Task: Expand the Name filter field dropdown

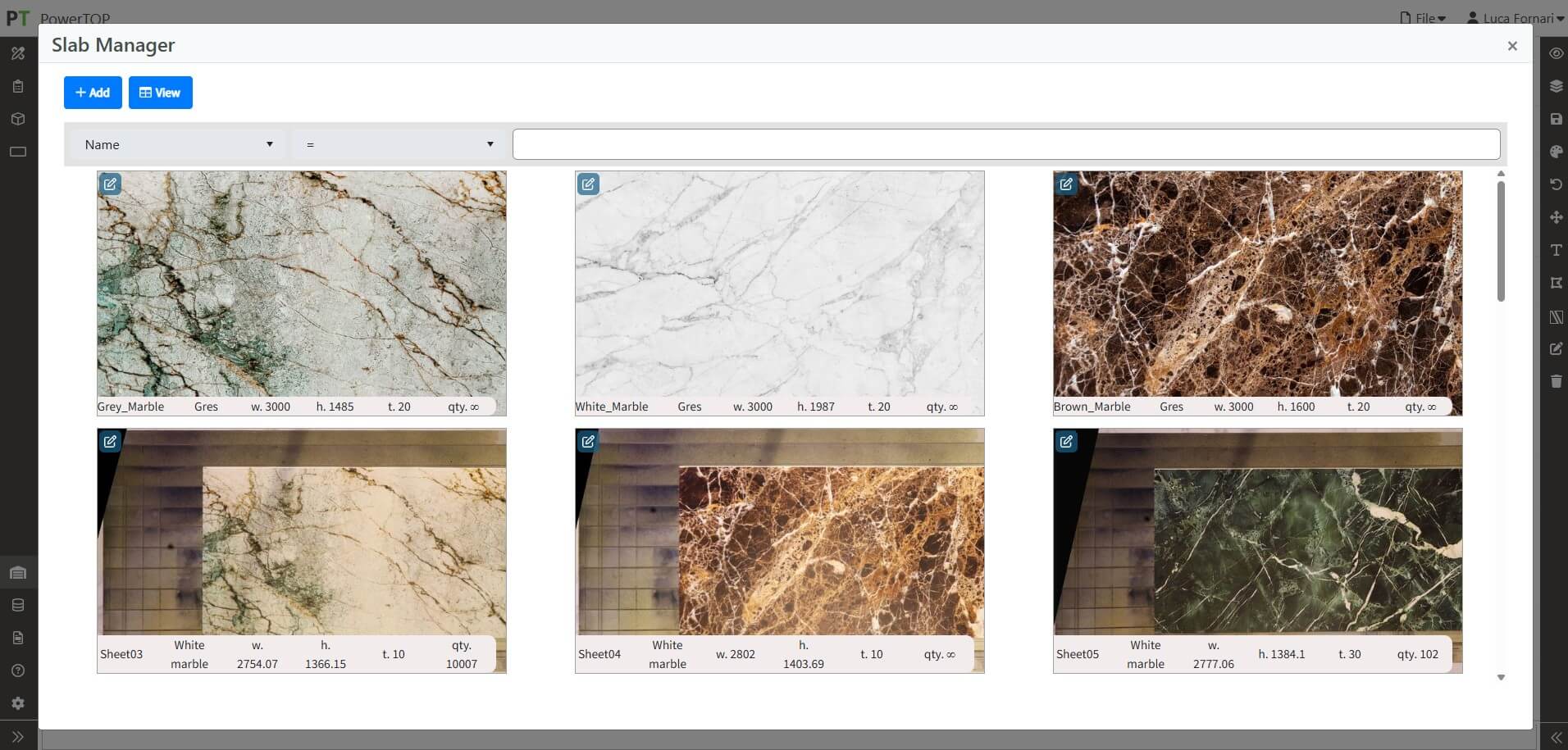Action: pos(178,144)
